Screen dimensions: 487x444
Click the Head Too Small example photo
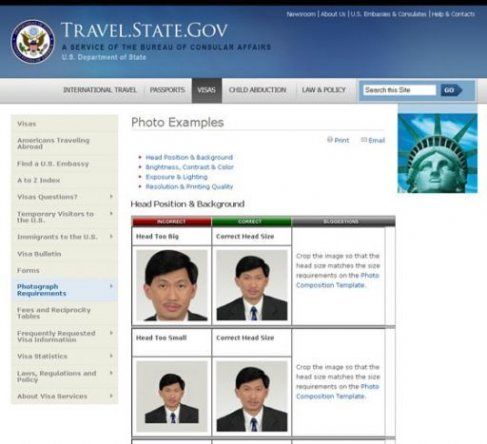point(172,396)
